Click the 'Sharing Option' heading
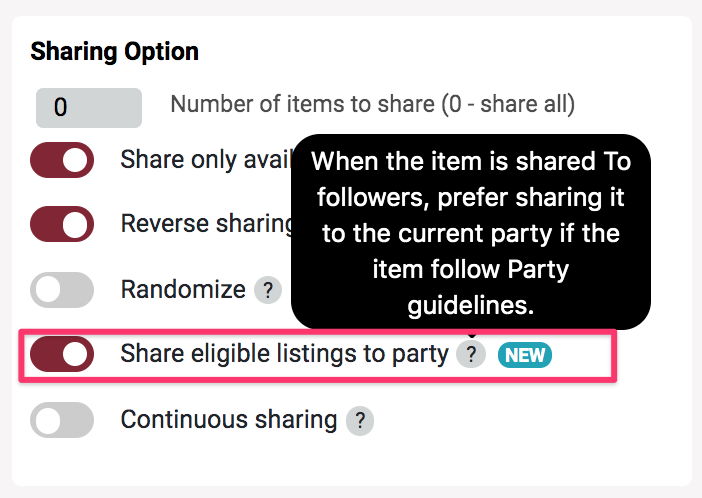Viewport: 702px width, 498px height. [x=115, y=51]
